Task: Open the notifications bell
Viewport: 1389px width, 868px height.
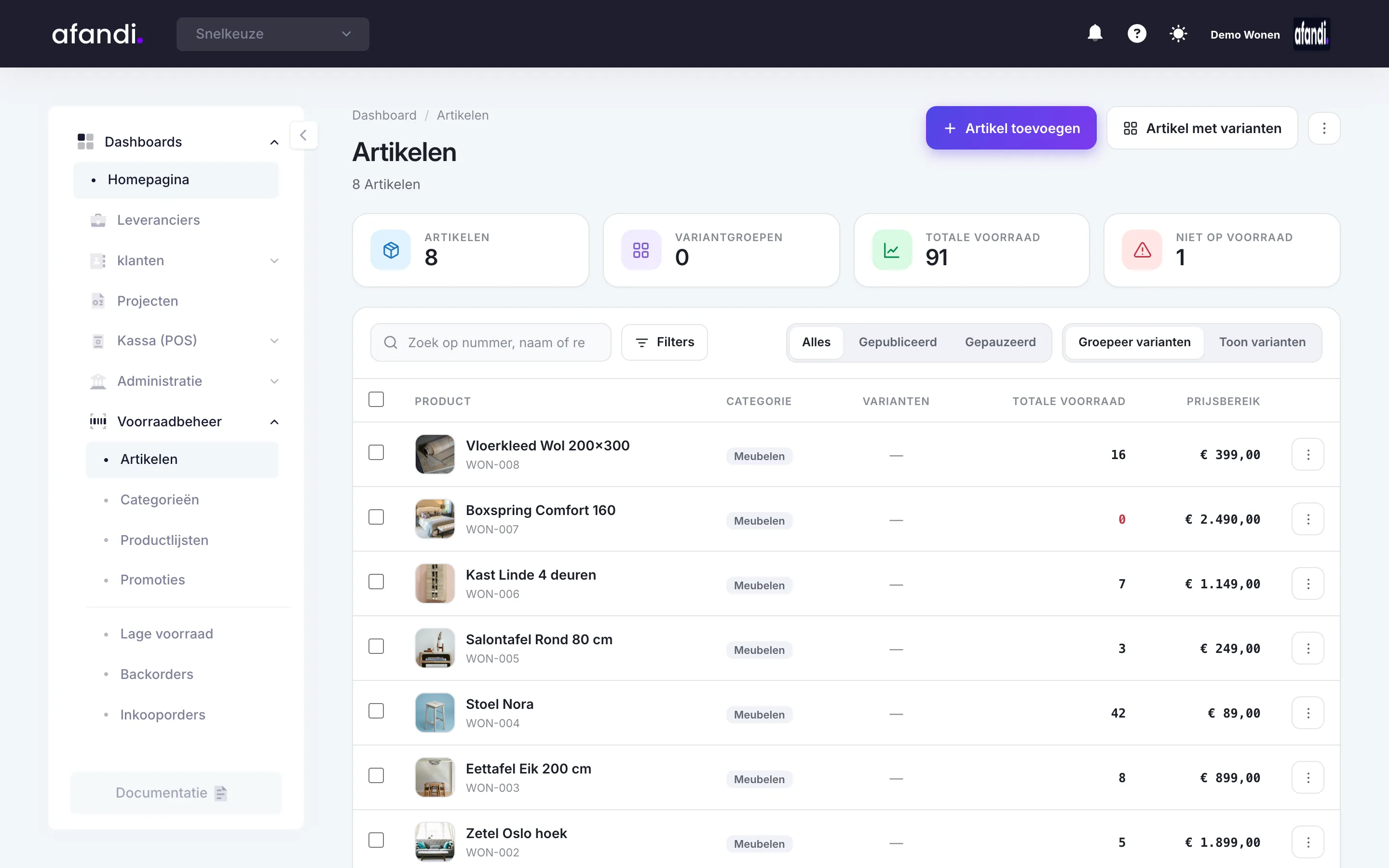Action: point(1094,34)
